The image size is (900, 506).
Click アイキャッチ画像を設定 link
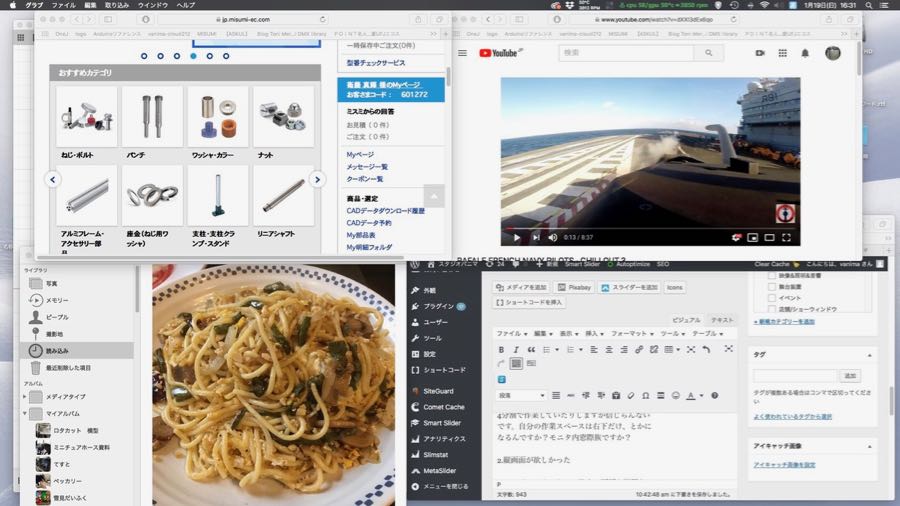point(784,465)
